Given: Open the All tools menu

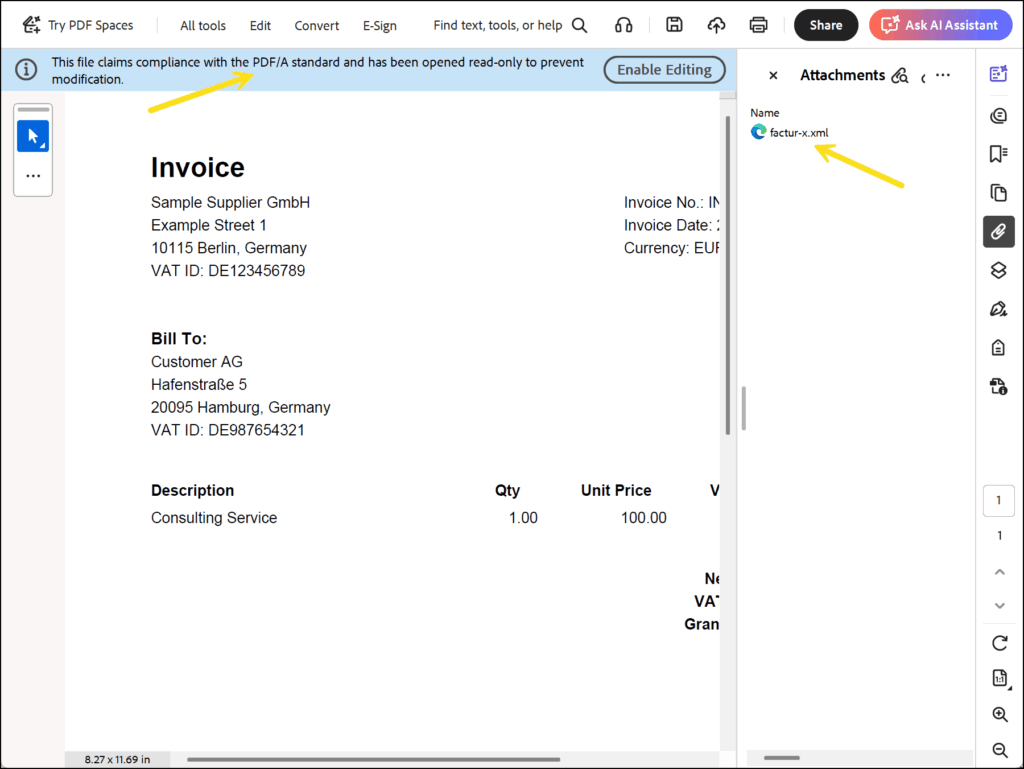Looking at the screenshot, I should point(203,25).
